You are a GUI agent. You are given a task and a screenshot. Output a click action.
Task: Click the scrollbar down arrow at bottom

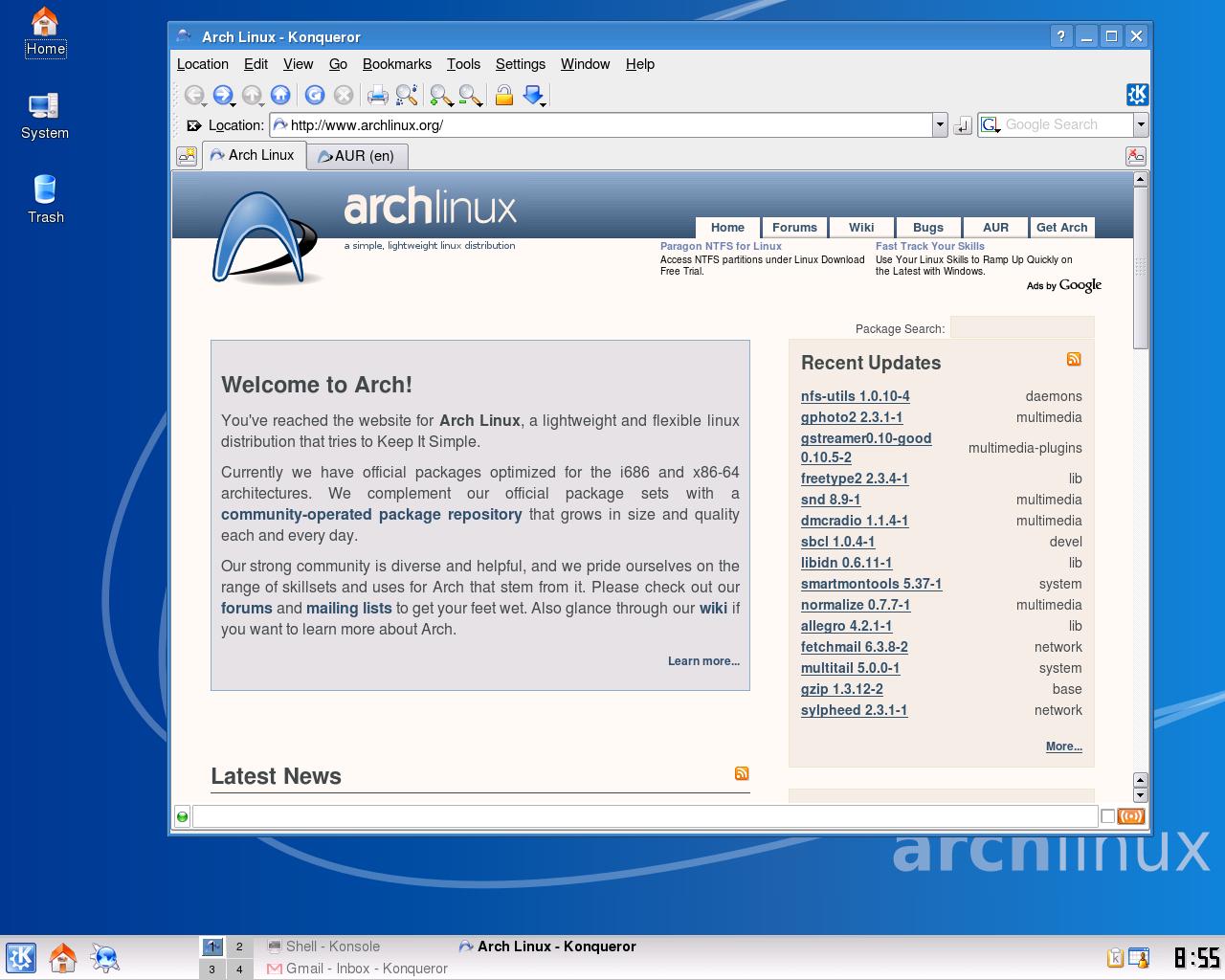(1140, 795)
